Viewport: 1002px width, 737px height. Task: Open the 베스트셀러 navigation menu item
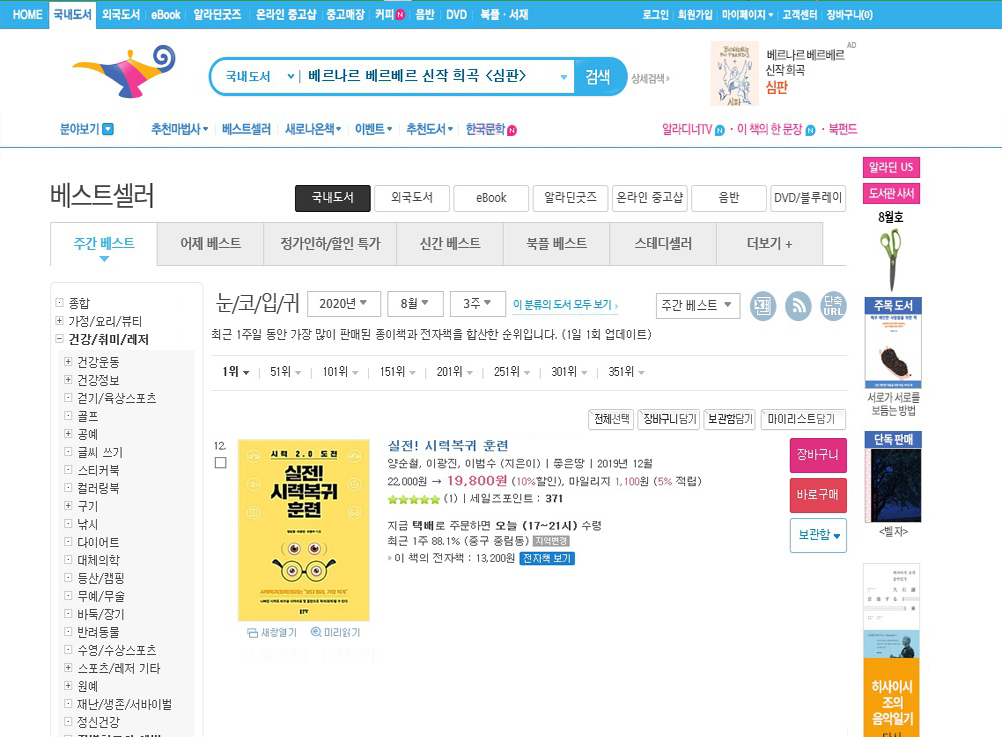[x=246, y=129]
